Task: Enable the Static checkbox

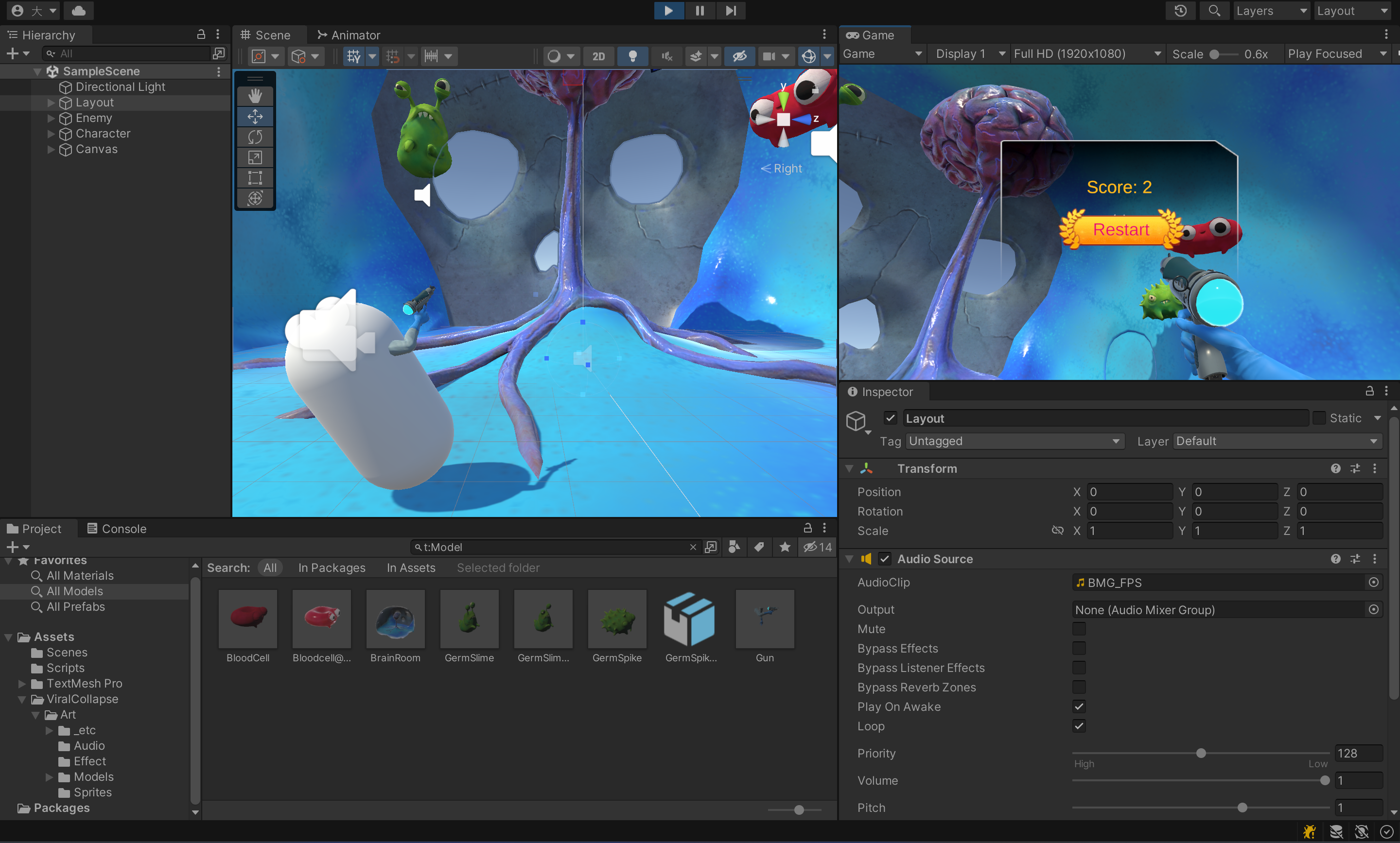Action: coord(1319,418)
